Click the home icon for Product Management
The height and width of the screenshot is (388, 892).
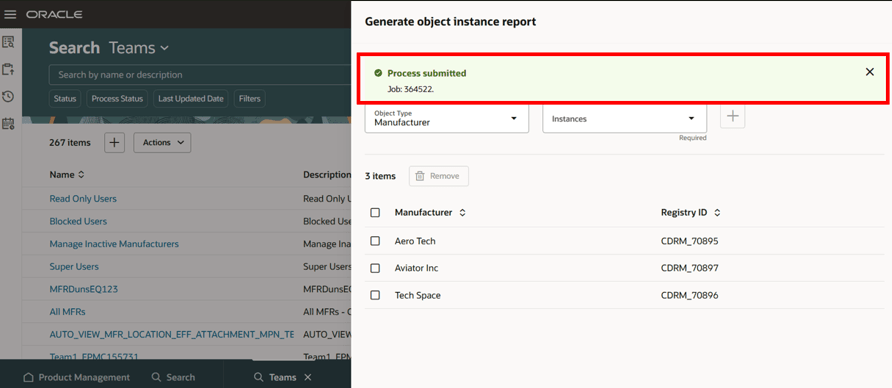pos(28,377)
